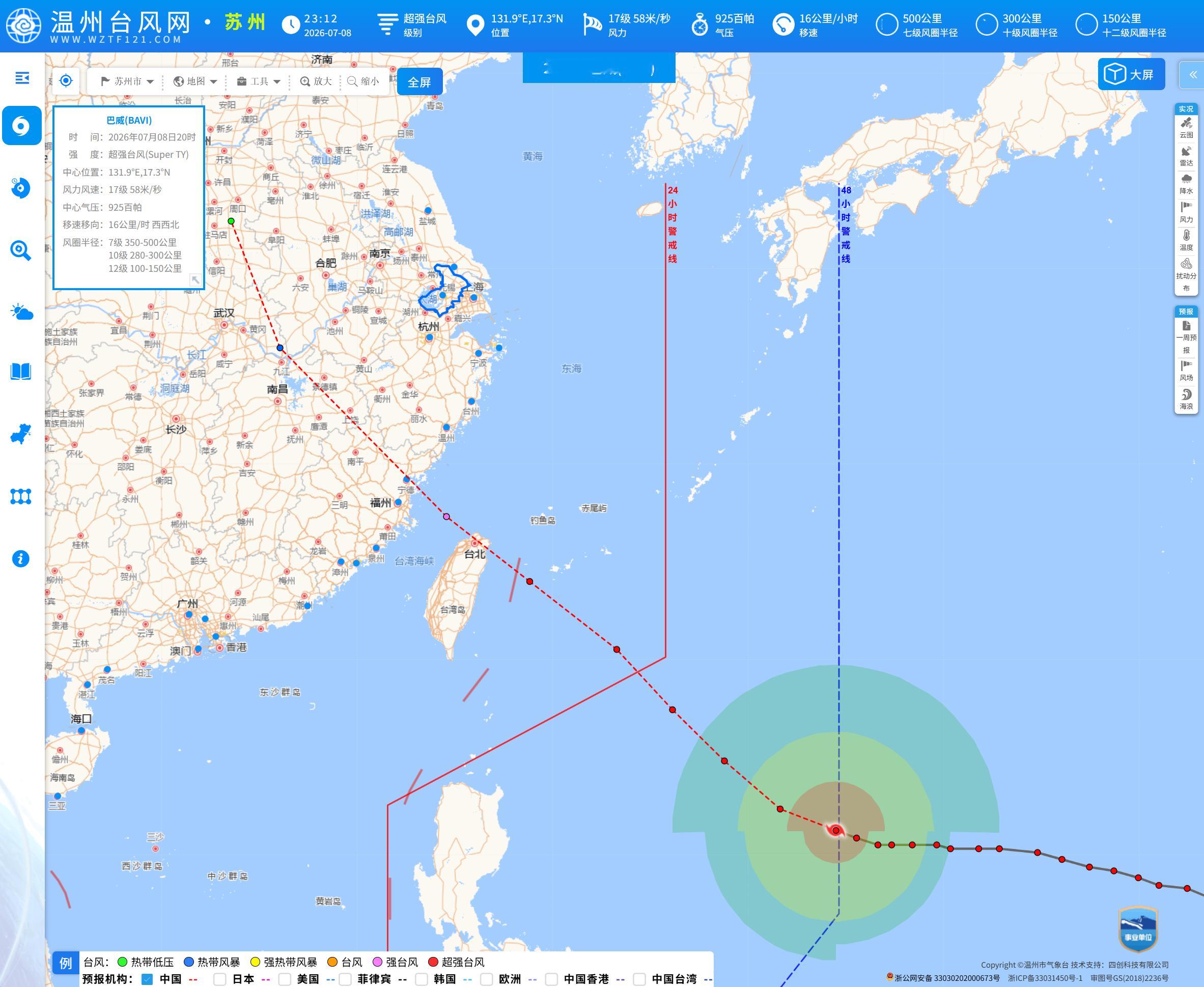Image resolution: width=1204 pixels, height=987 pixels.
Task: Click the 热带低压 green legend swatch
Action: [x=122, y=962]
